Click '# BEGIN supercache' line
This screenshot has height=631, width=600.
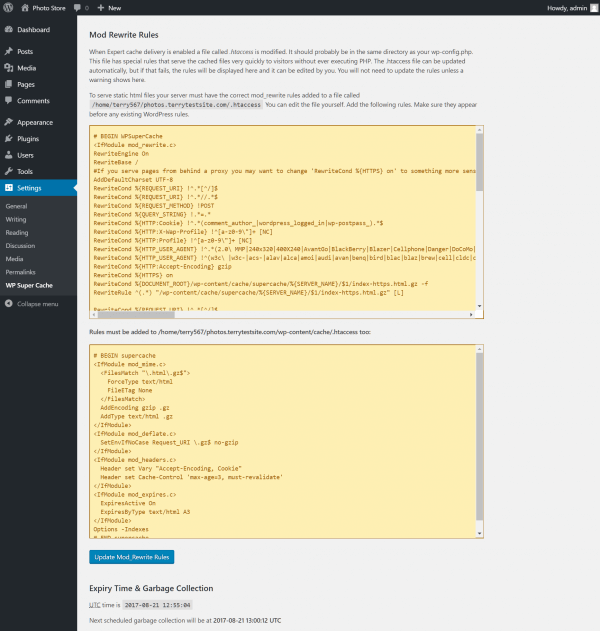point(124,355)
